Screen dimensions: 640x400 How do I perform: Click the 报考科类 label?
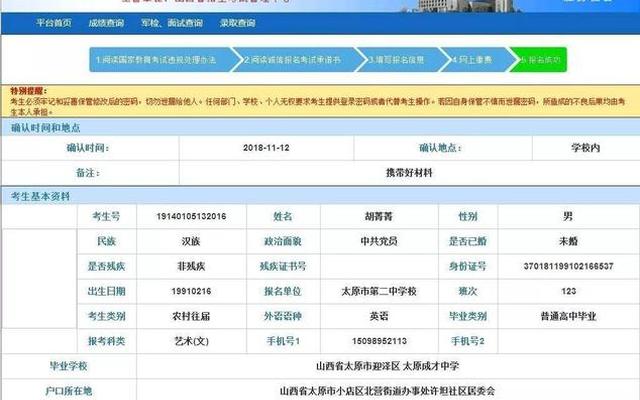106,341
